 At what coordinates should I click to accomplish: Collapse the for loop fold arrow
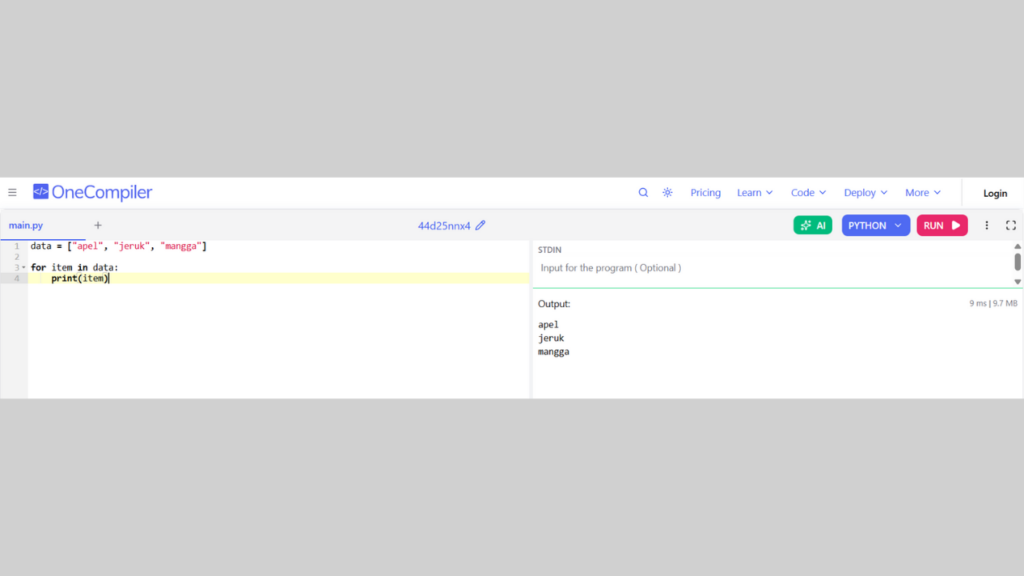coord(24,268)
